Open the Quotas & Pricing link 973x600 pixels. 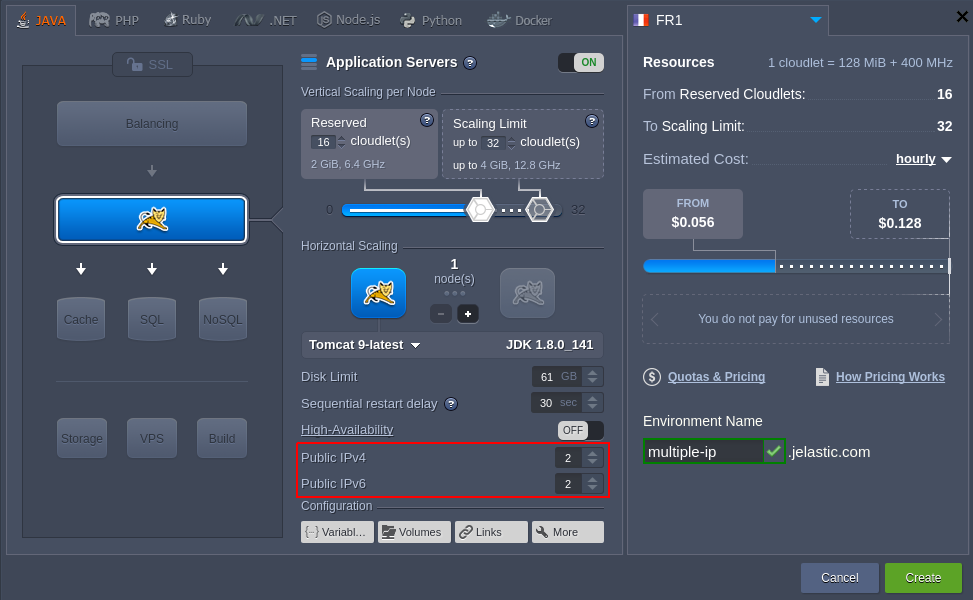tap(716, 377)
